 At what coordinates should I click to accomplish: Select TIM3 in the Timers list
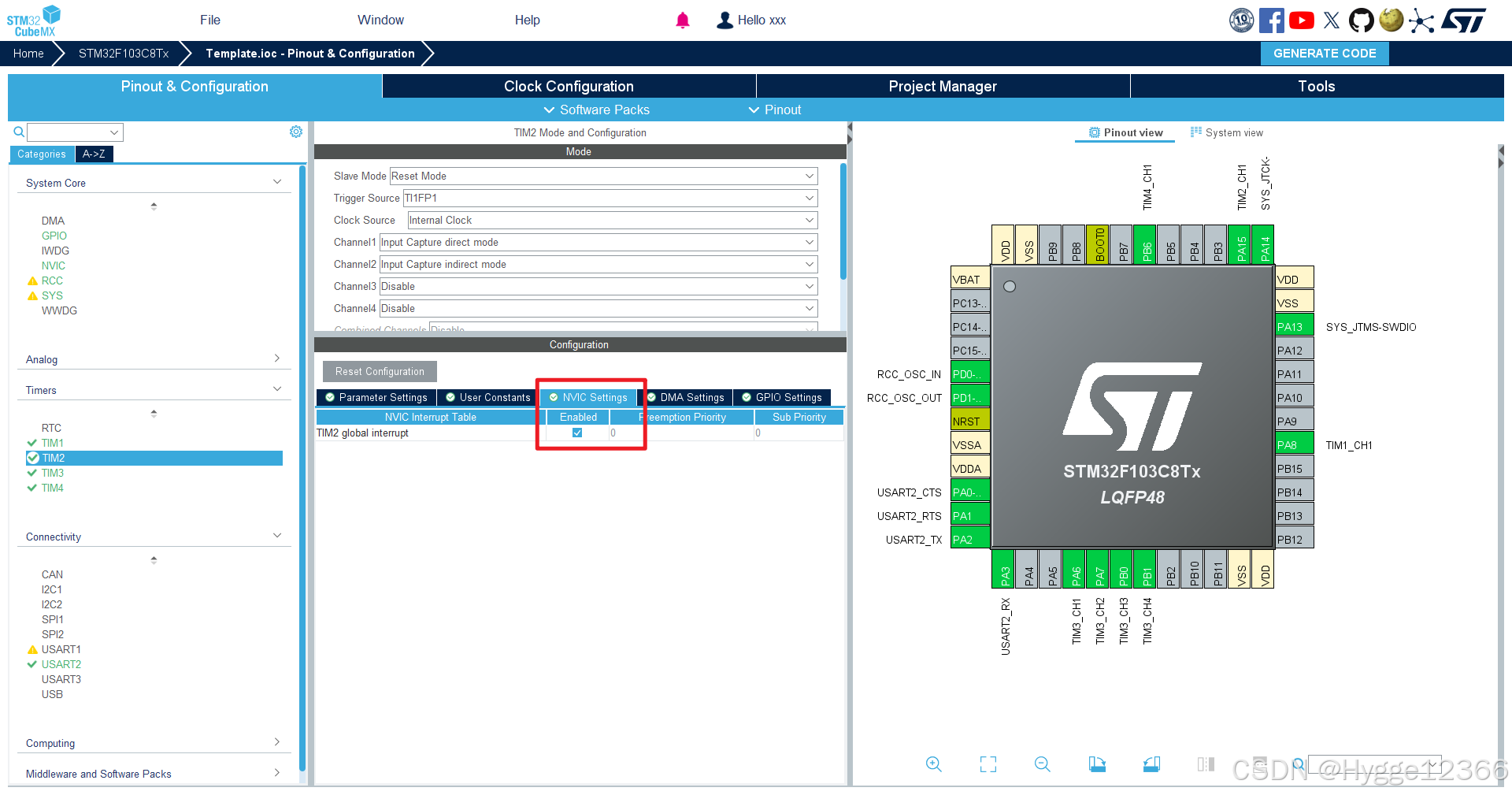[53, 473]
